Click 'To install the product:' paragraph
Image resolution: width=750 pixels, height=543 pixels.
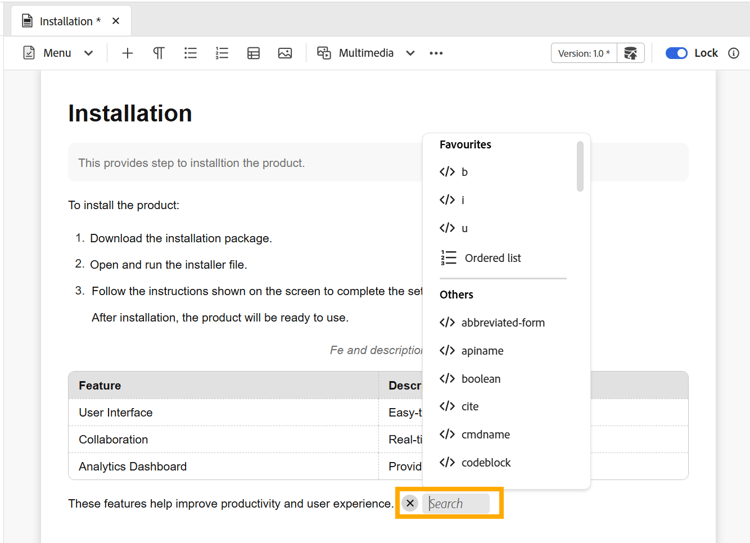click(x=123, y=205)
